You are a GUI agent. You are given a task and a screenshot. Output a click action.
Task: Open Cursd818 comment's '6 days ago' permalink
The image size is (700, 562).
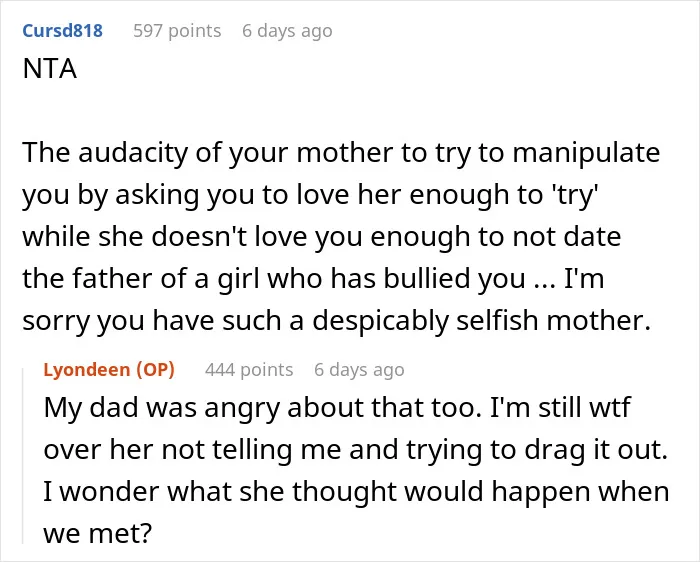(x=287, y=31)
